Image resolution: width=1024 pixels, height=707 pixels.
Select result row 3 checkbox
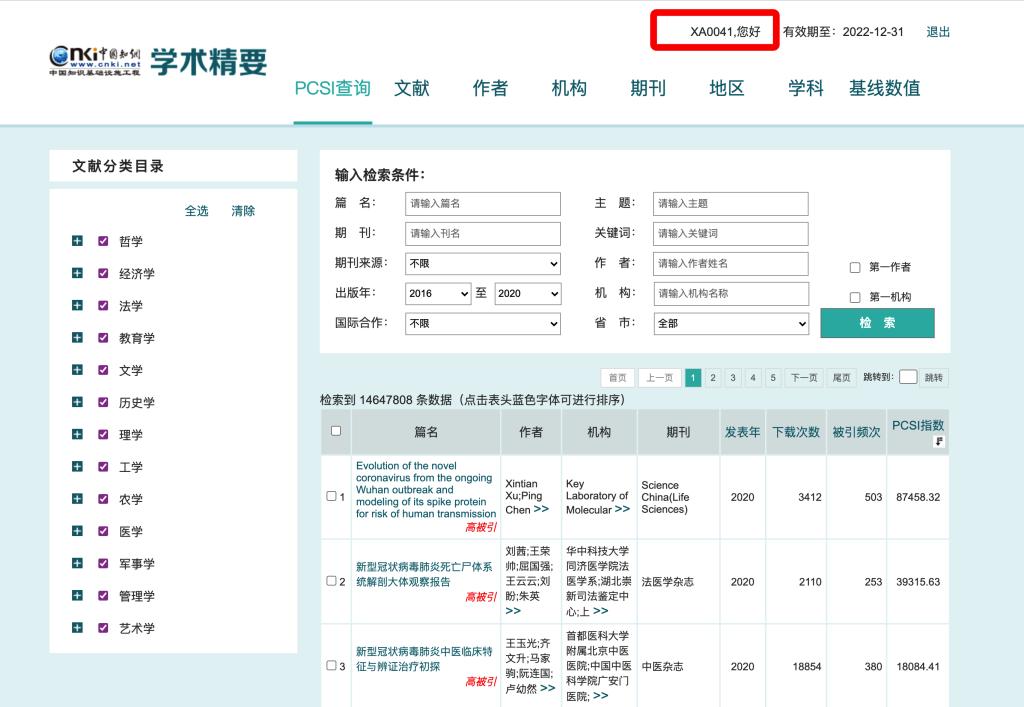[331, 665]
